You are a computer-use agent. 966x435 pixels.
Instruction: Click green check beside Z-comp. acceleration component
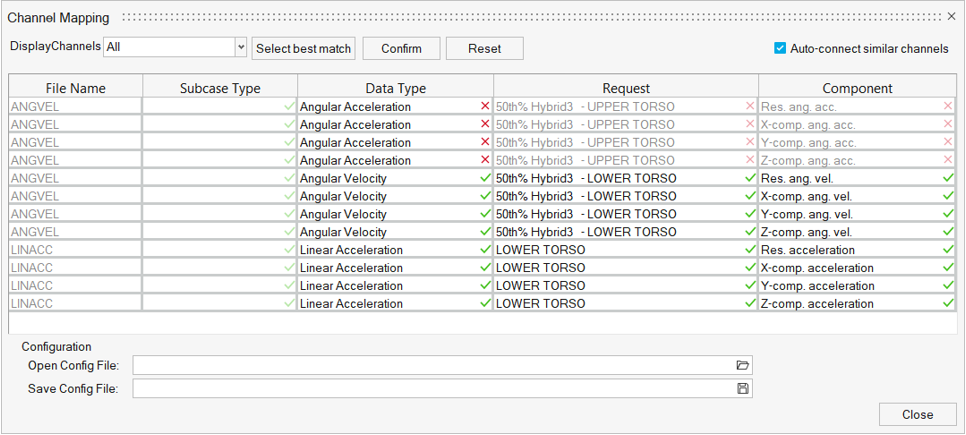click(x=948, y=304)
